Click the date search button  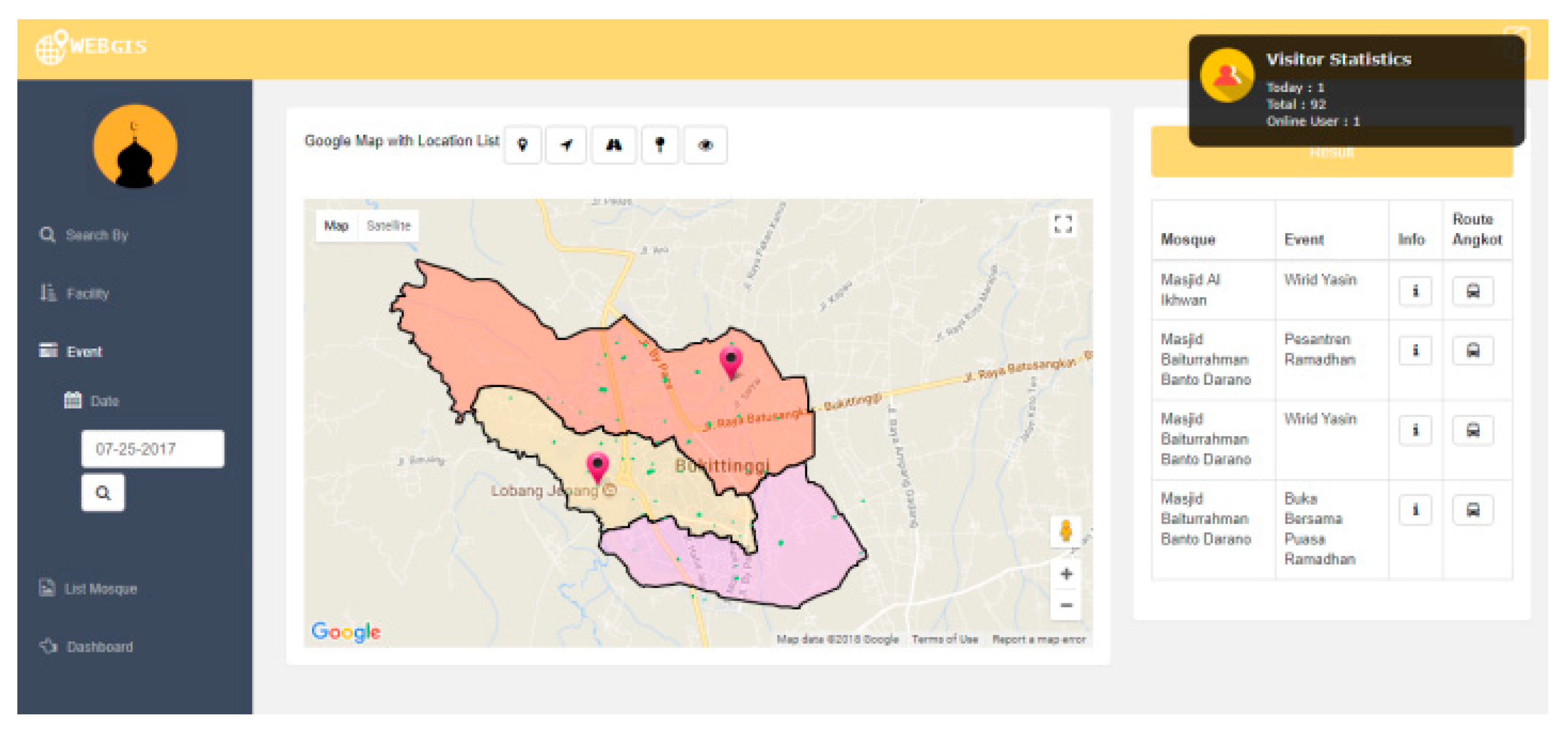click(103, 493)
